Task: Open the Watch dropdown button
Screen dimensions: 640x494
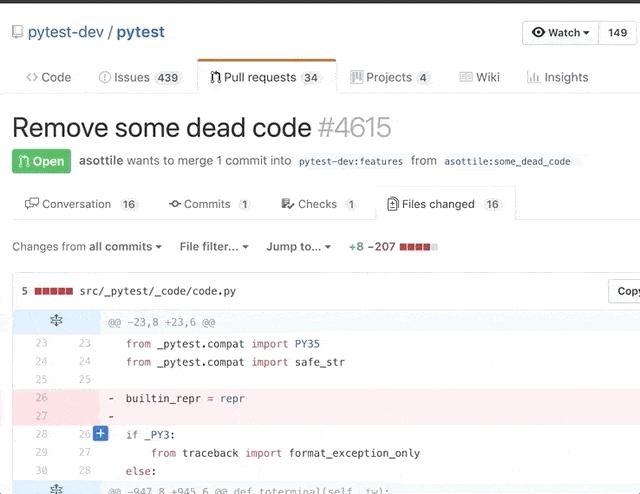Action: tap(560, 33)
